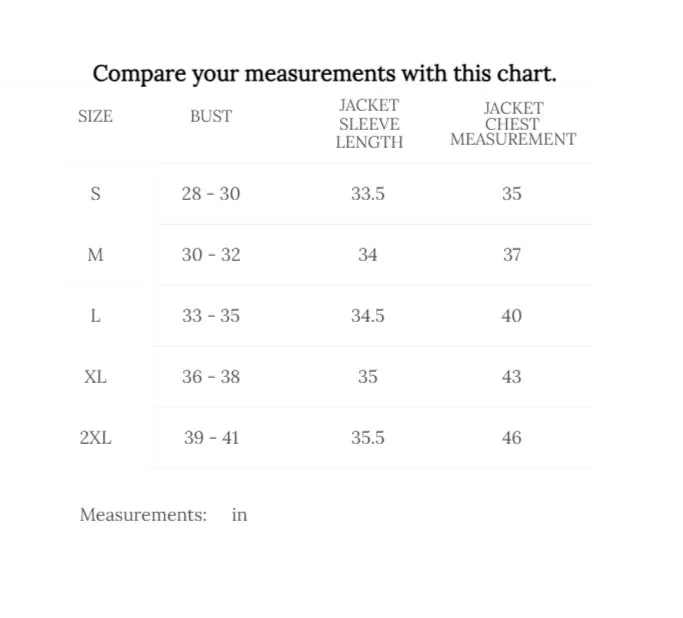
Task: Select the JACKET SLEEVE LENGTH header
Action: (x=369, y=124)
